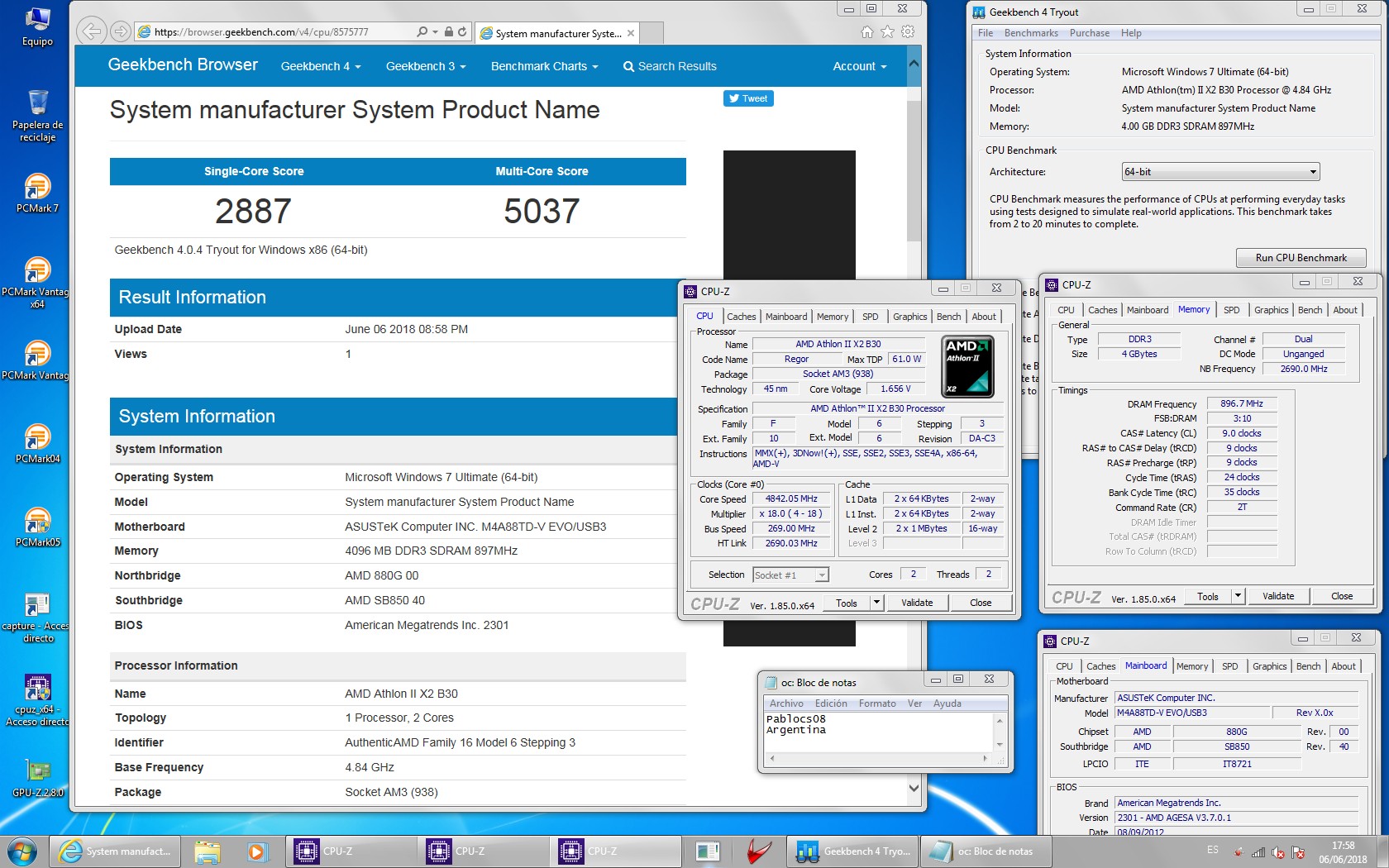Click the Notepad horizontal scrollbar
Screen dimensions: 1389x868
click(878, 758)
